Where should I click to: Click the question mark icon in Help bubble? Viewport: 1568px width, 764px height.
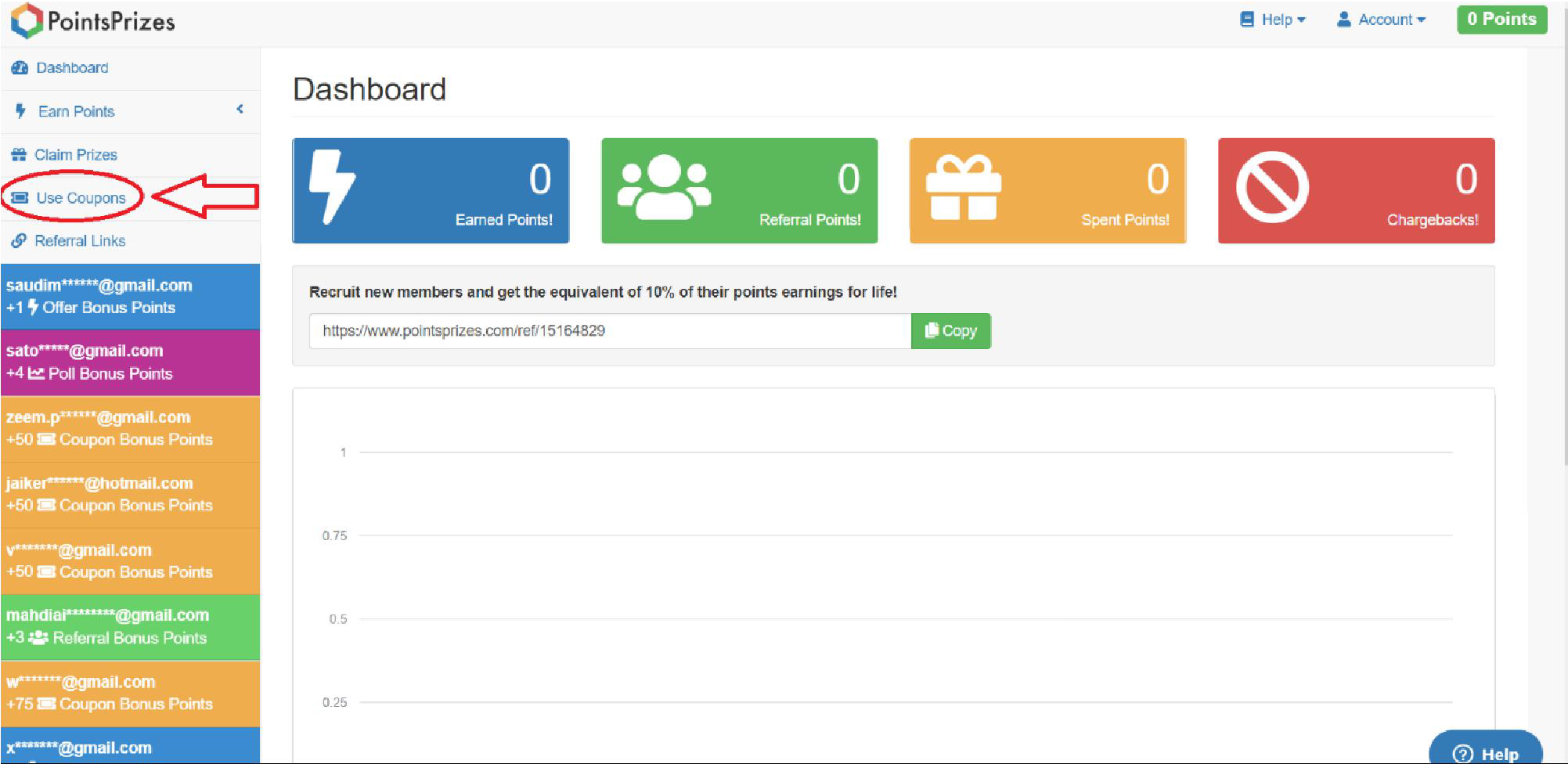1462,754
